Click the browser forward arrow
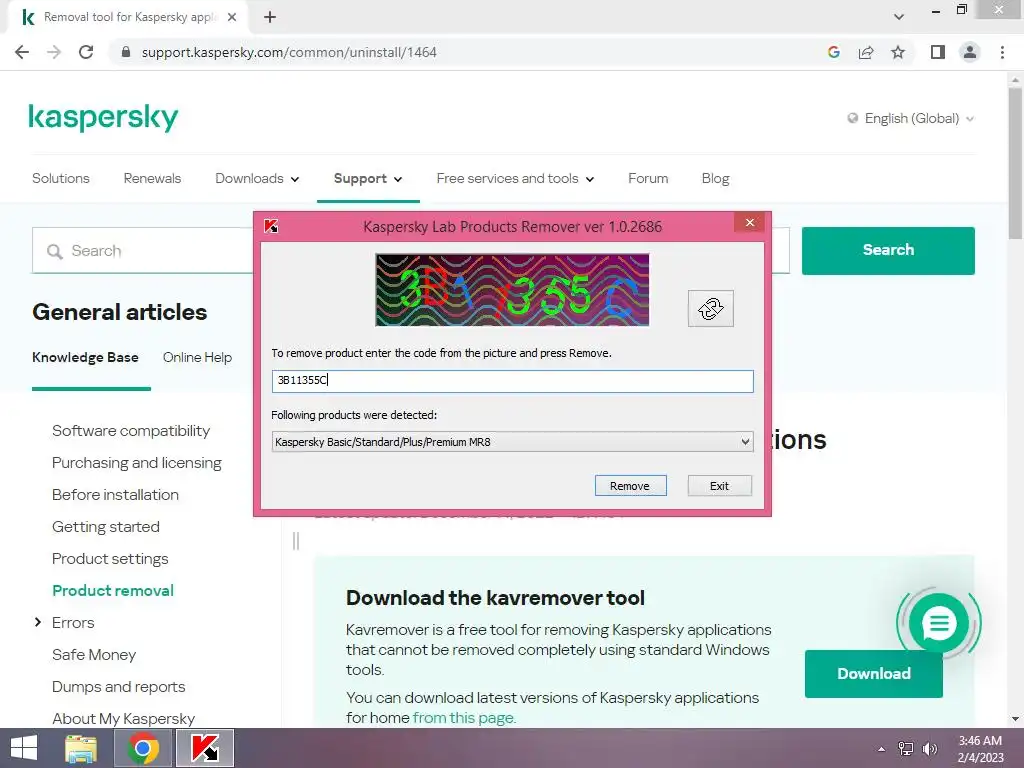 click(54, 52)
